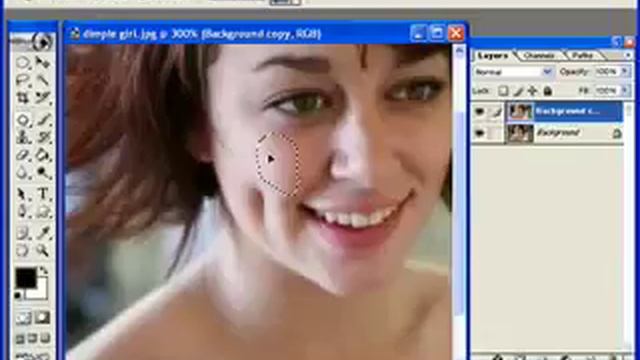This screenshot has height=360, width=640.
Task: Select the Clone Stamp tool
Action: (x=23, y=138)
